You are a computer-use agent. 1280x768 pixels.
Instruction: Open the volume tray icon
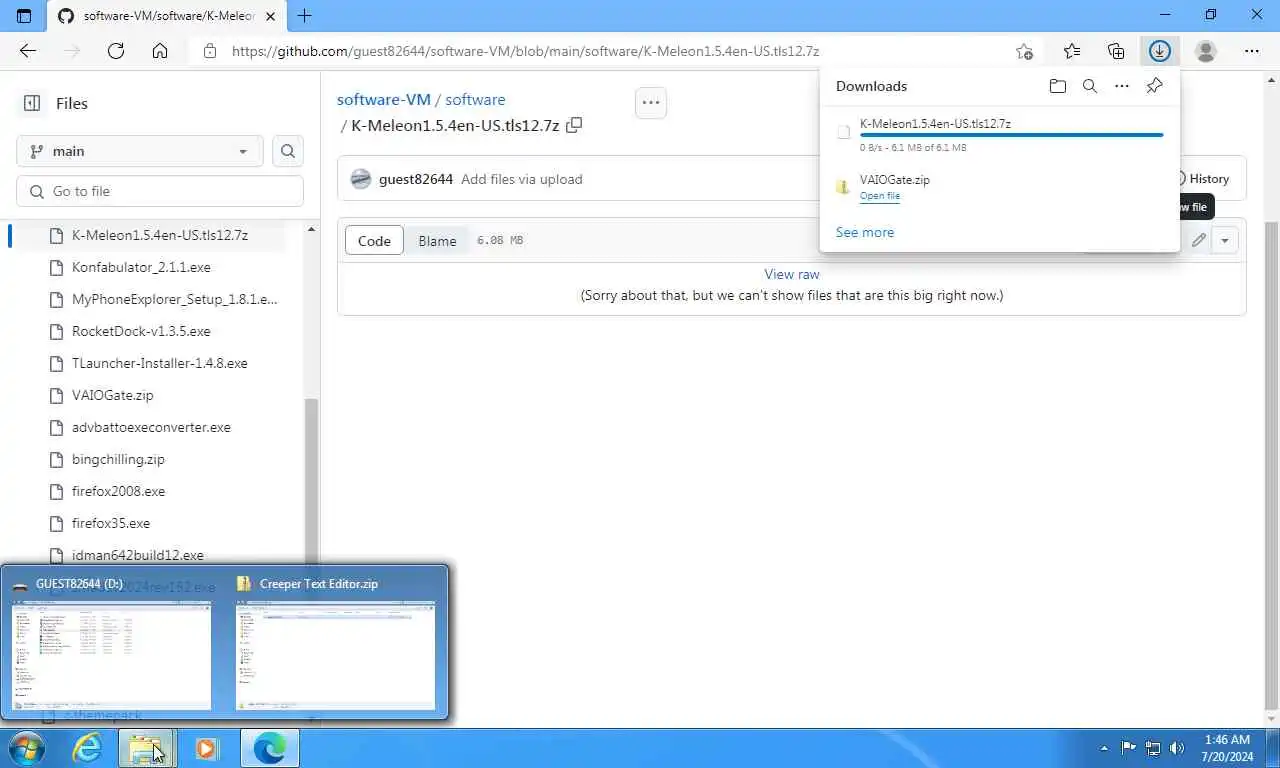point(1178,748)
